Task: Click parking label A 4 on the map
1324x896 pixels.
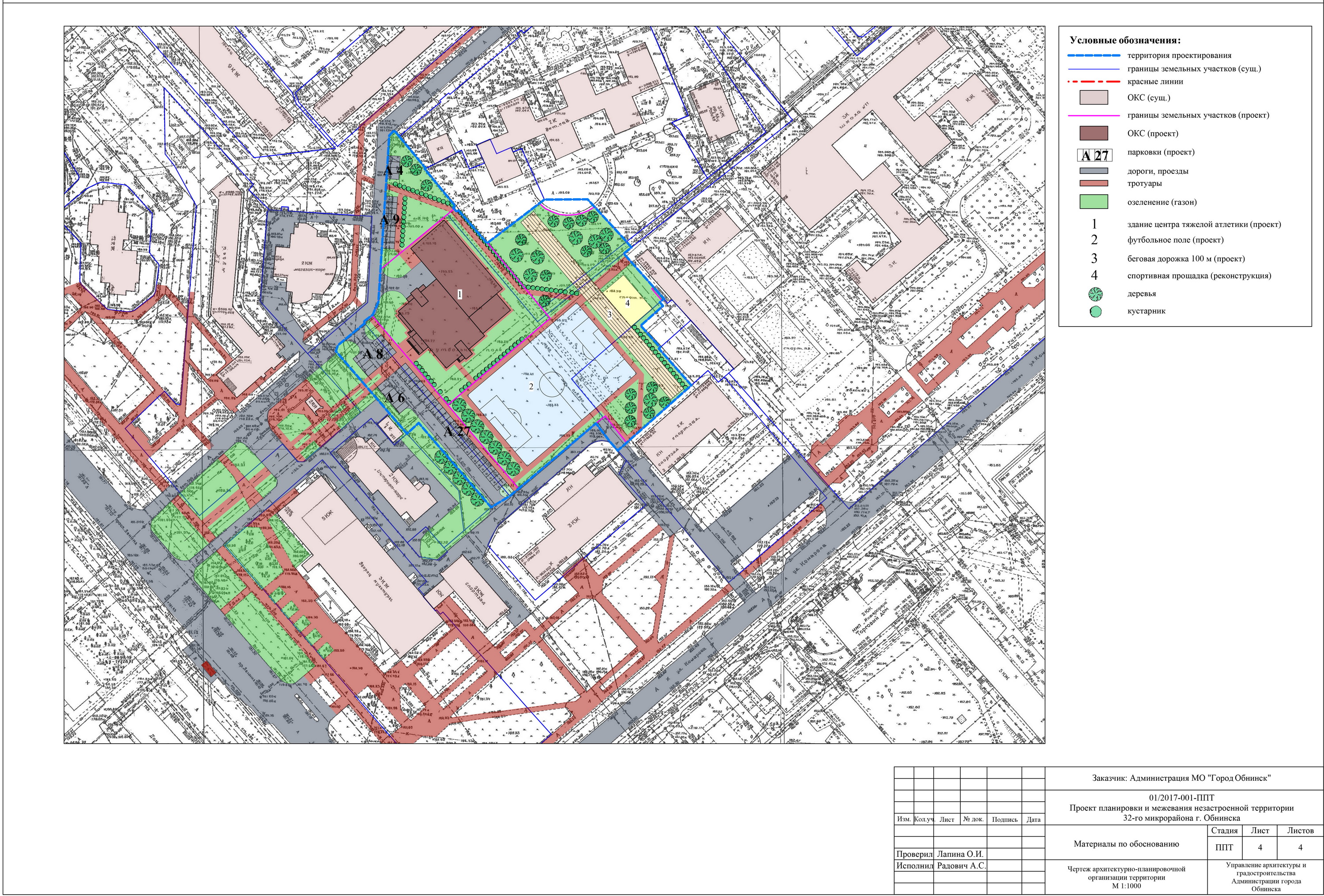Action: click(x=392, y=170)
